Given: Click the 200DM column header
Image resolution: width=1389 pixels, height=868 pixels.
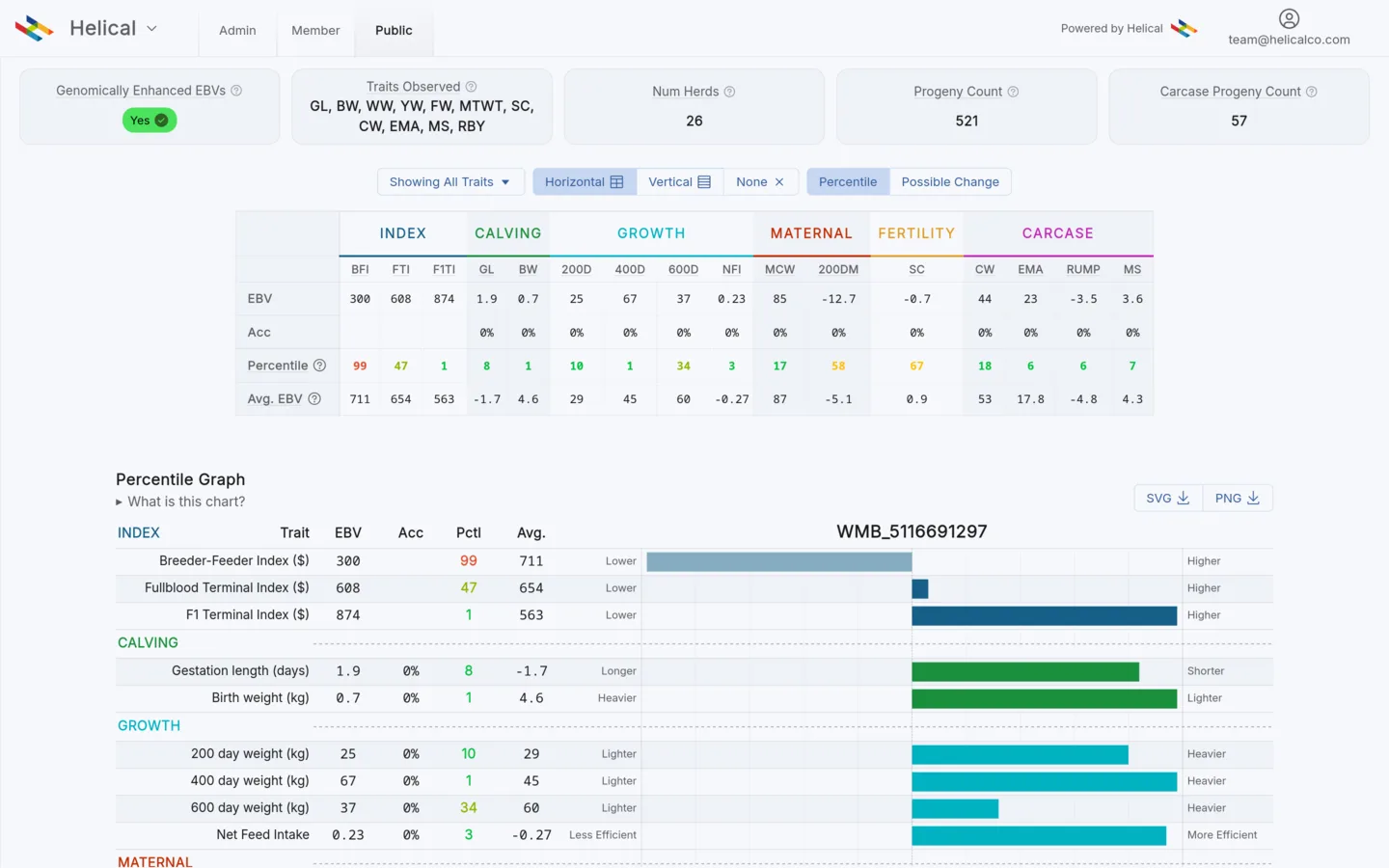Looking at the screenshot, I should pyautogui.click(x=838, y=269).
